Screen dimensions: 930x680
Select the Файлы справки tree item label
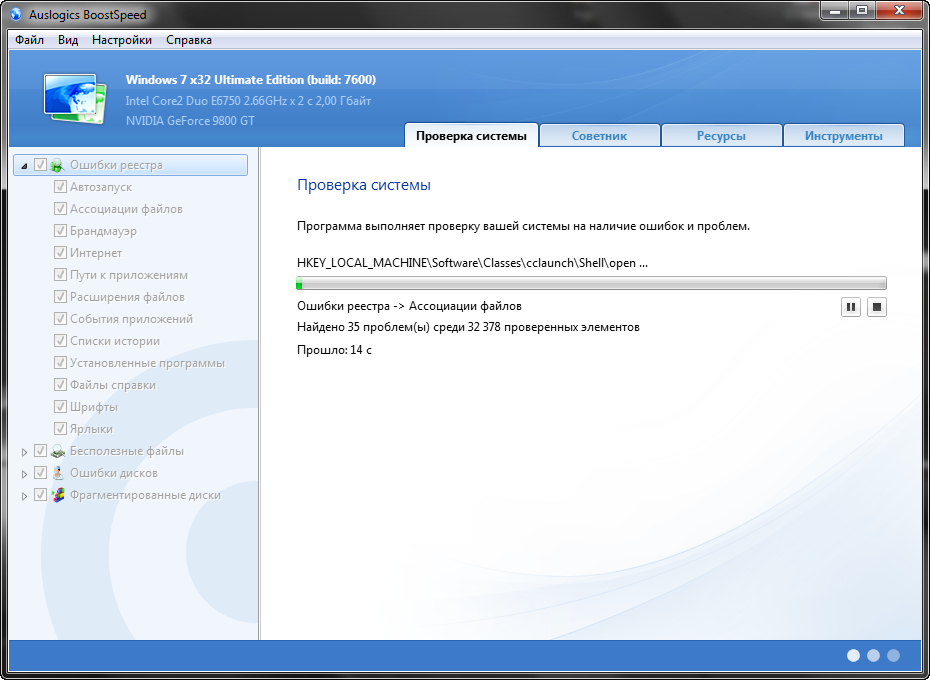(113, 385)
